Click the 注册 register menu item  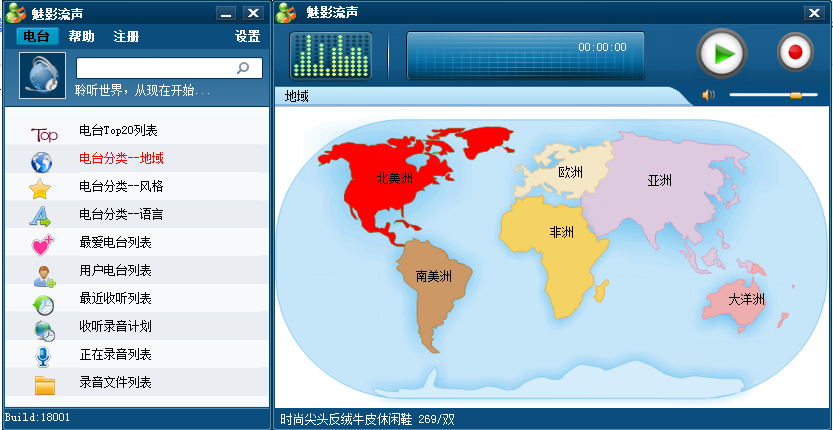tap(126, 37)
